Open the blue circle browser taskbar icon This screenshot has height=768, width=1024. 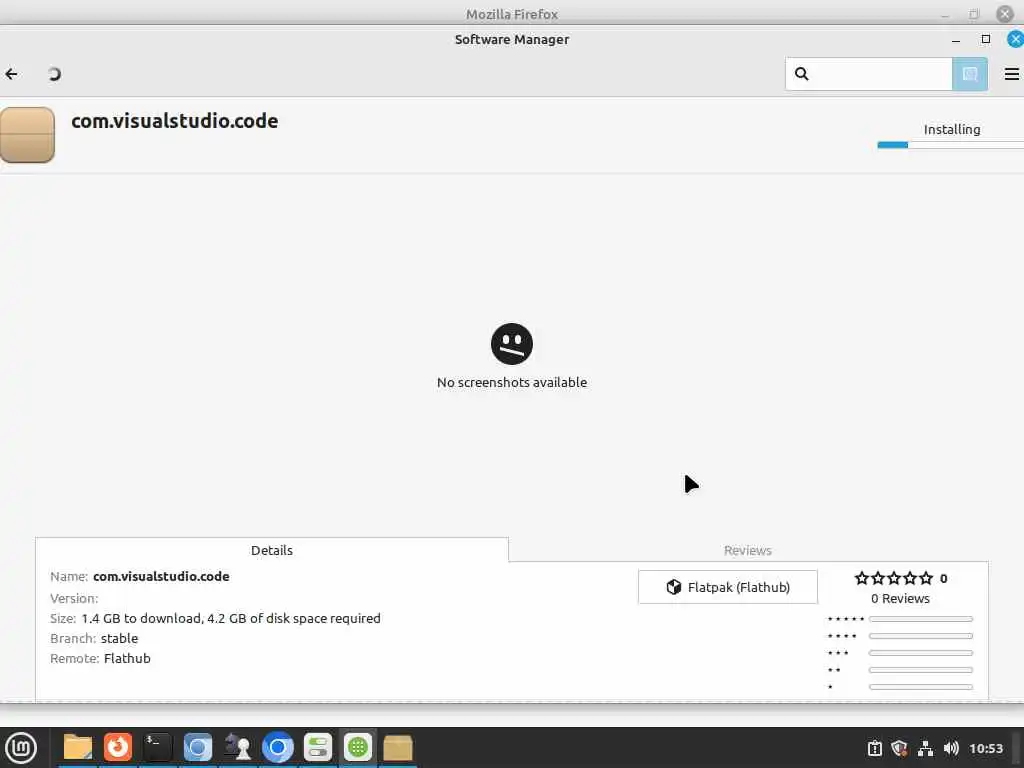278,748
